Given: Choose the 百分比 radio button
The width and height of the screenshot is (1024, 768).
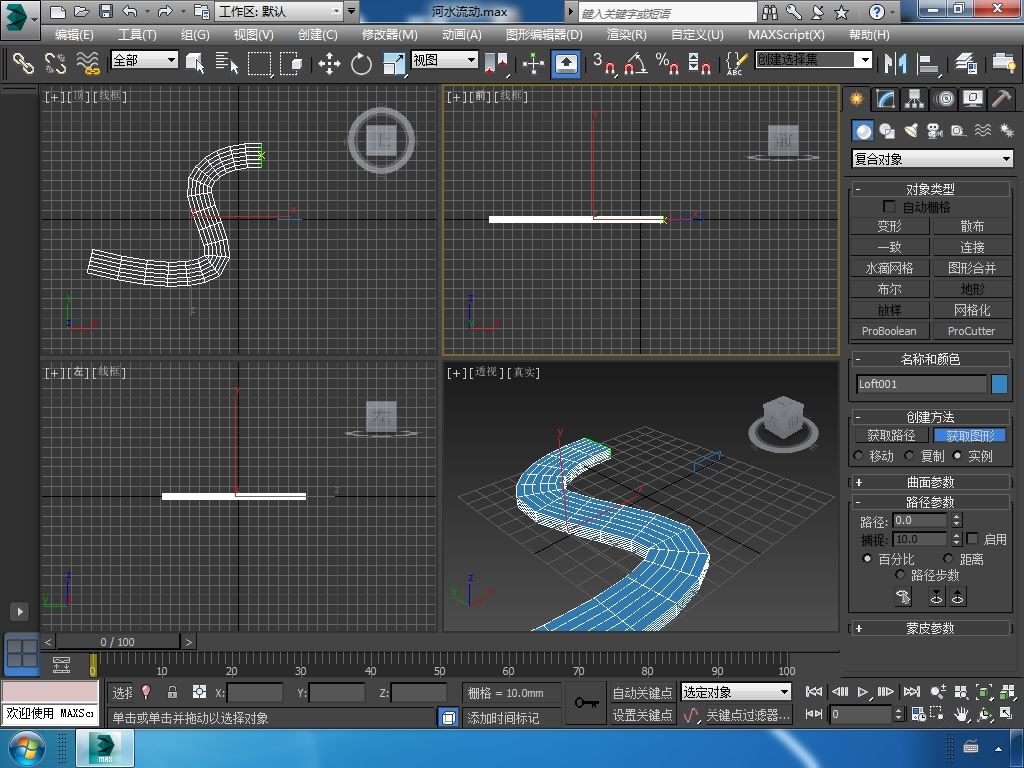Looking at the screenshot, I should [x=867, y=558].
